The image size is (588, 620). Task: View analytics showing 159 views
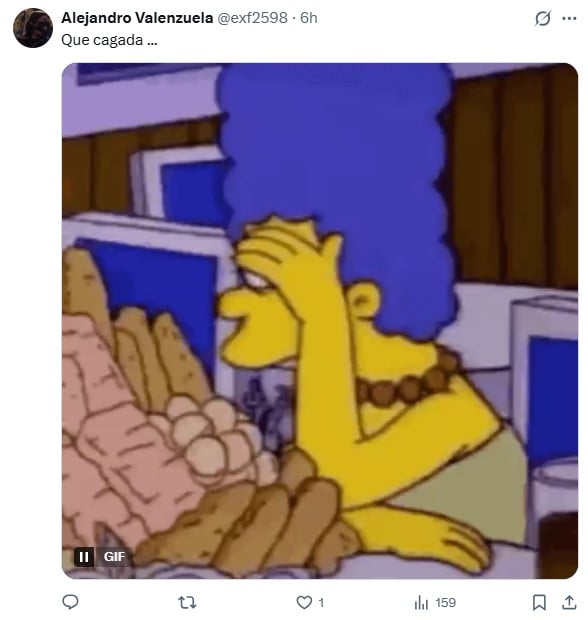tap(435, 603)
